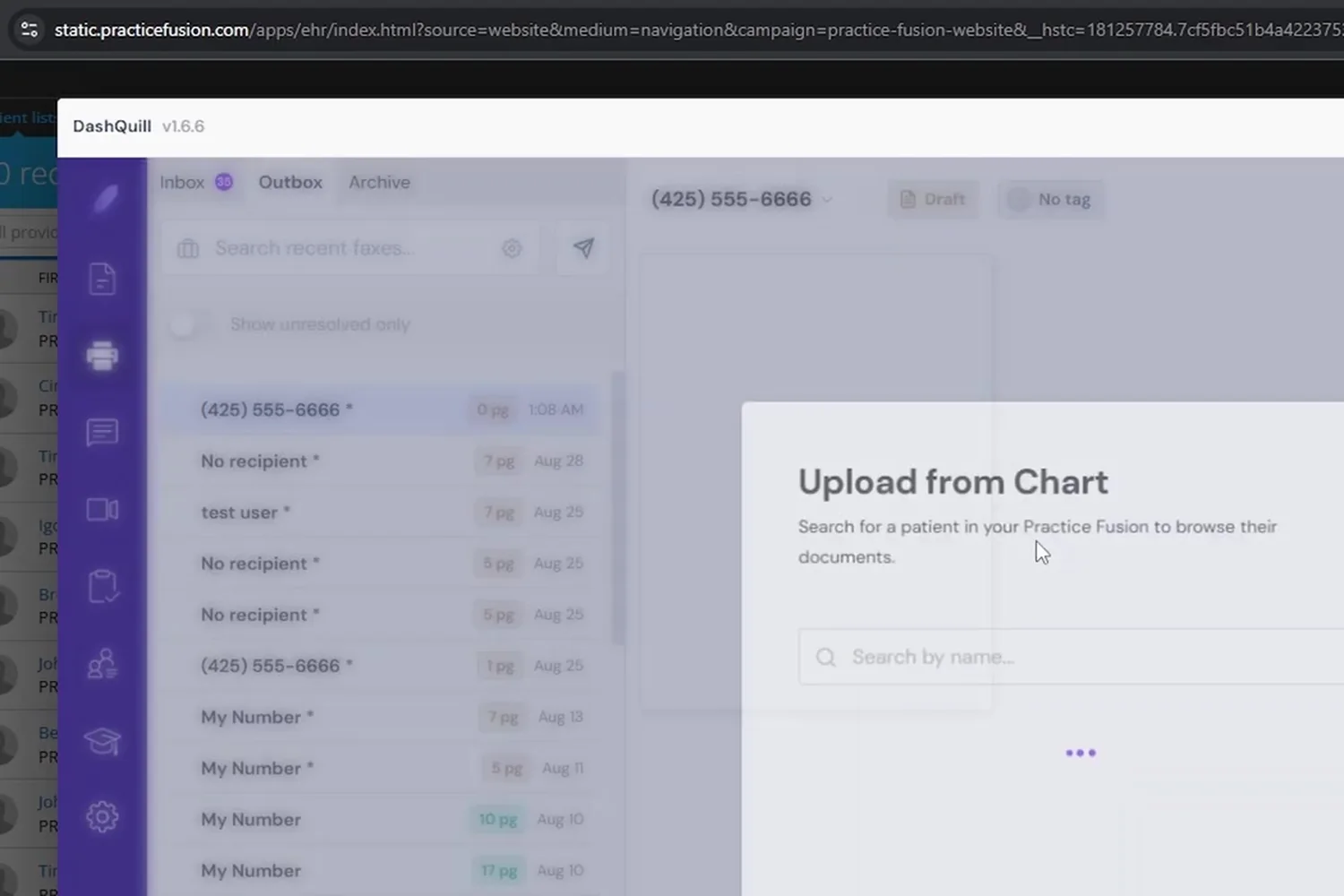
Task: Switch to the Archive tab
Action: pyautogui.click(x=379, y=182)
